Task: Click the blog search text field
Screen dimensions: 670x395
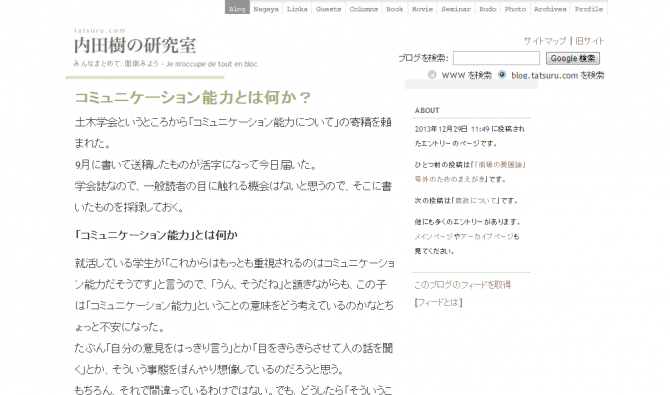Action: (x=496, y=58)
